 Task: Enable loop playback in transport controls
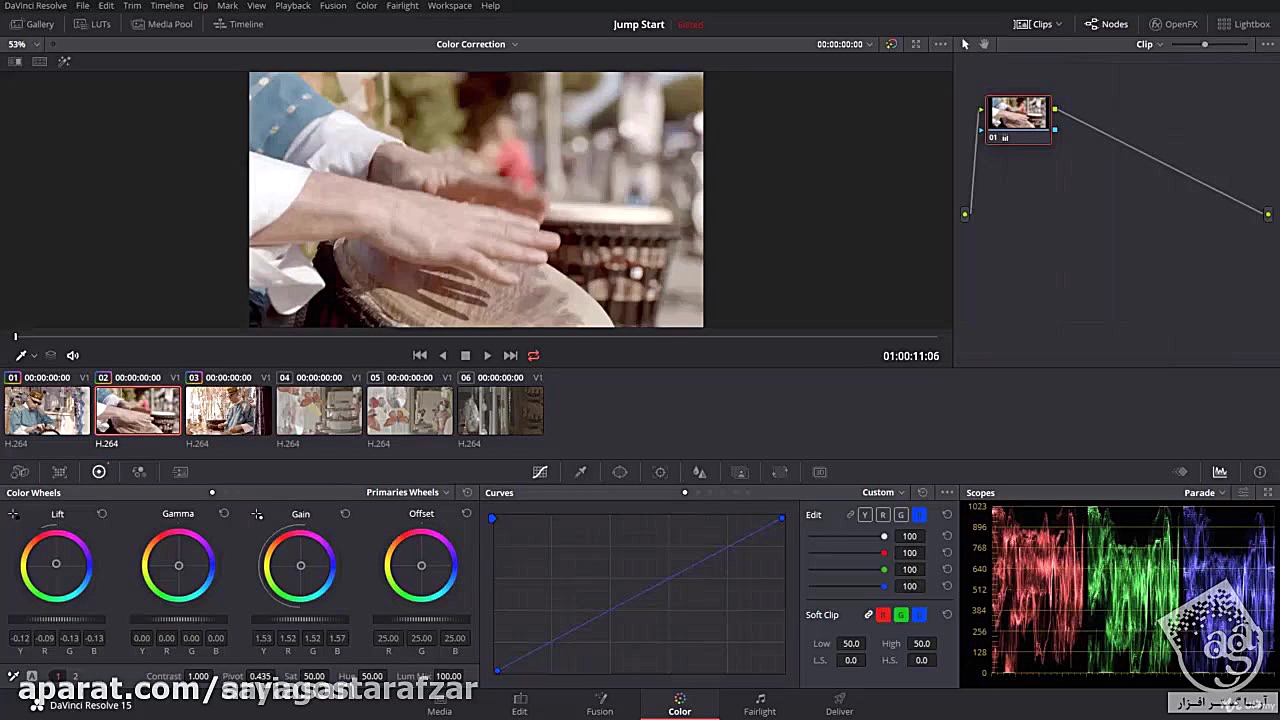[x=533, y=355]
